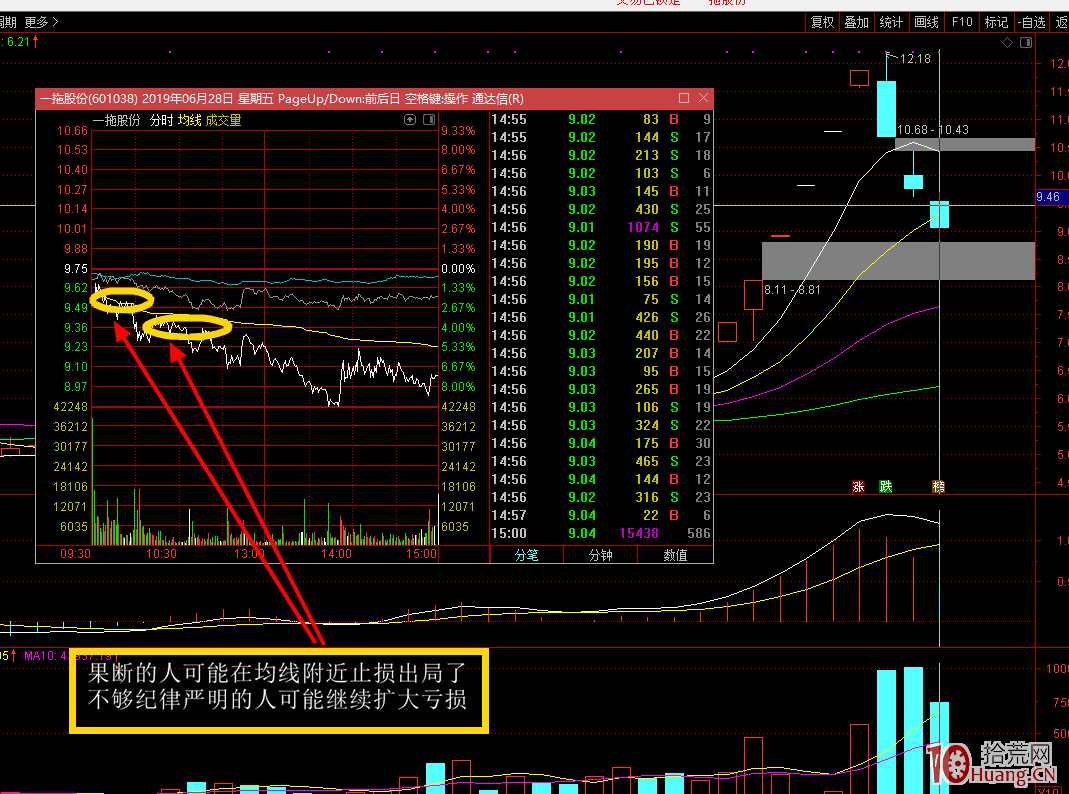Click the 1074 volume trade entry

coord(643,228)
